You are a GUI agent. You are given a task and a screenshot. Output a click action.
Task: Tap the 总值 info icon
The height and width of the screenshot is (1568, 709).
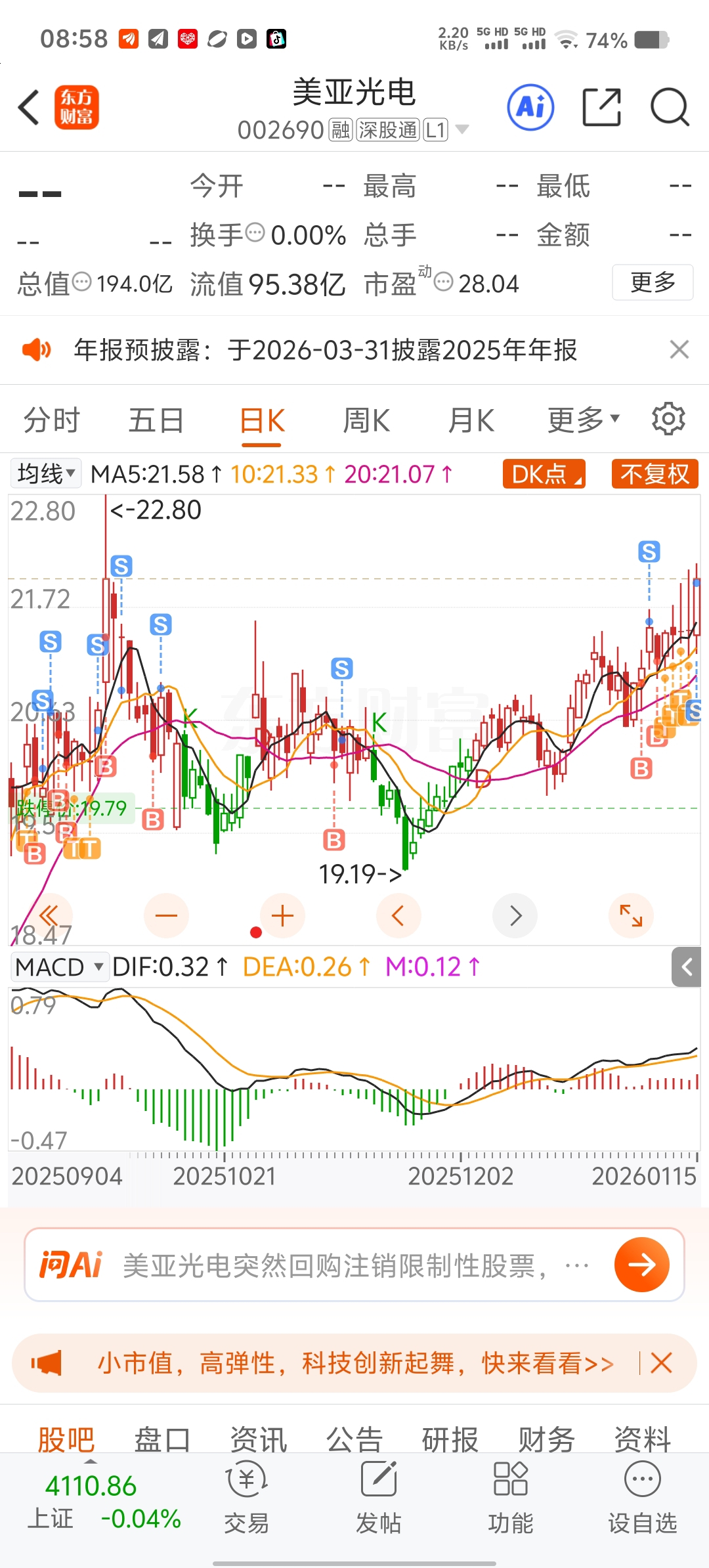point(81,282)
